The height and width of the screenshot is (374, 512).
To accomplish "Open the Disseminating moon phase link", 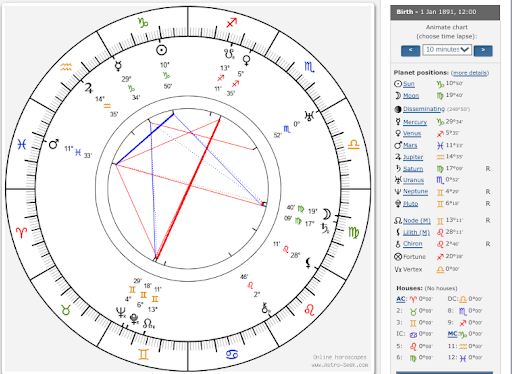I will [424, 109].
